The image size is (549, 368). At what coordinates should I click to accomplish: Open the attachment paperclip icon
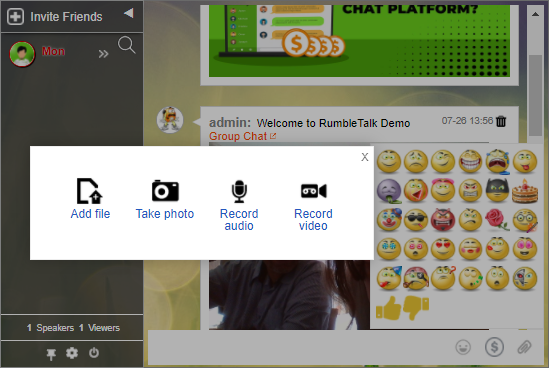point(524,347)
